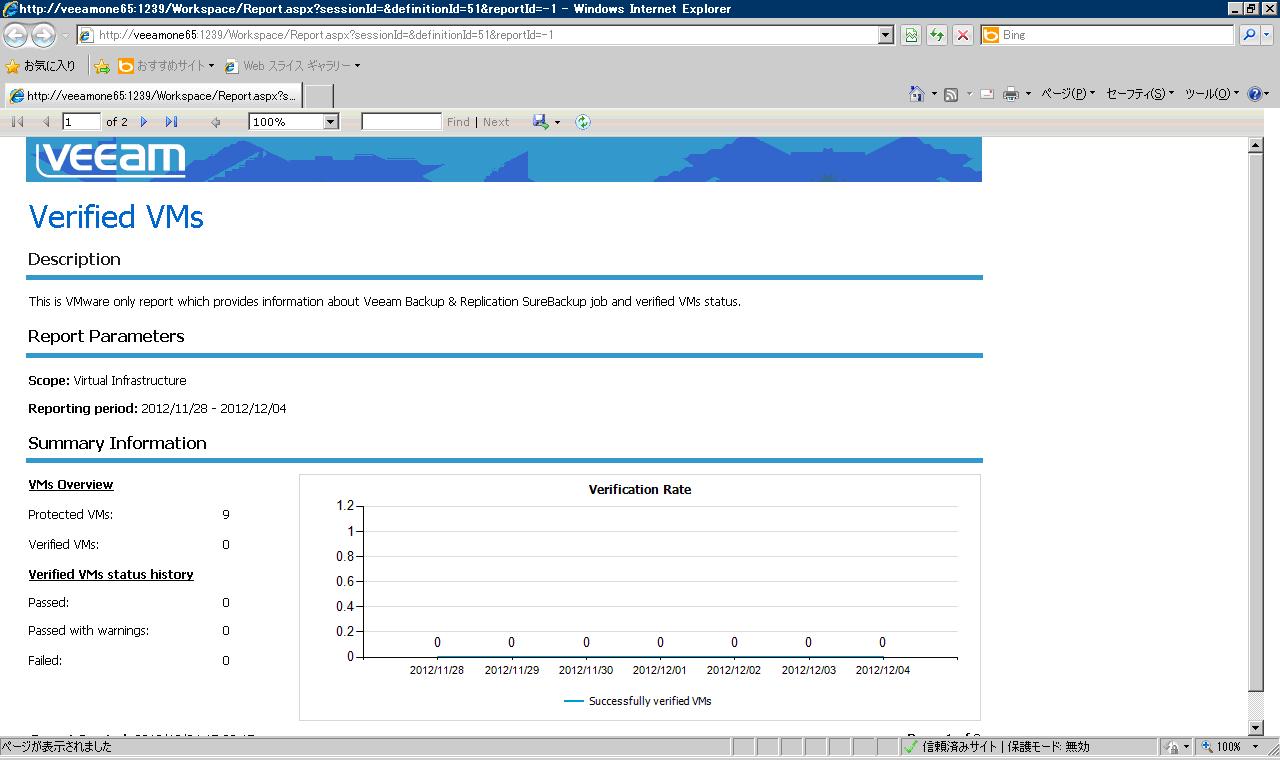Click the current page number field
Screen dimensions: 1280x760
tap(81, 122)
